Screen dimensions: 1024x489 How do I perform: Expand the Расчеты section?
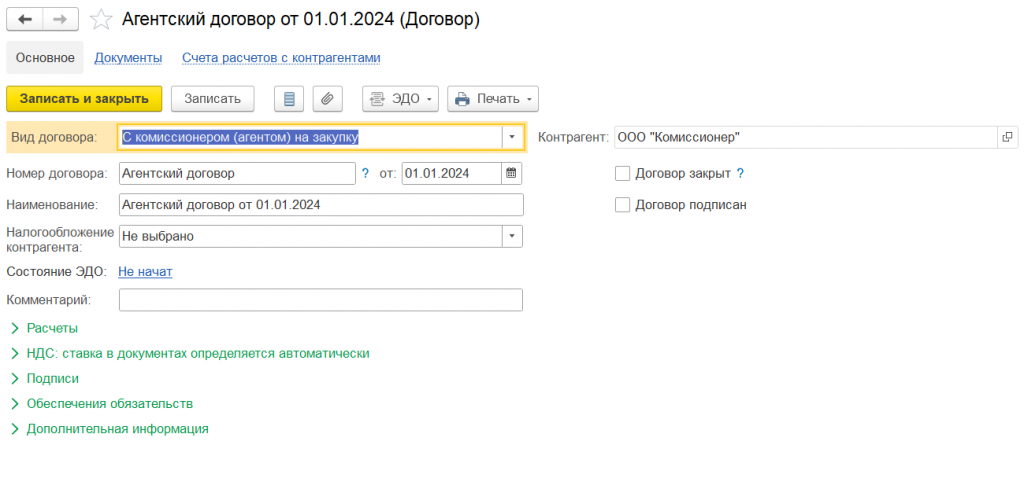(x=52, y=328)
